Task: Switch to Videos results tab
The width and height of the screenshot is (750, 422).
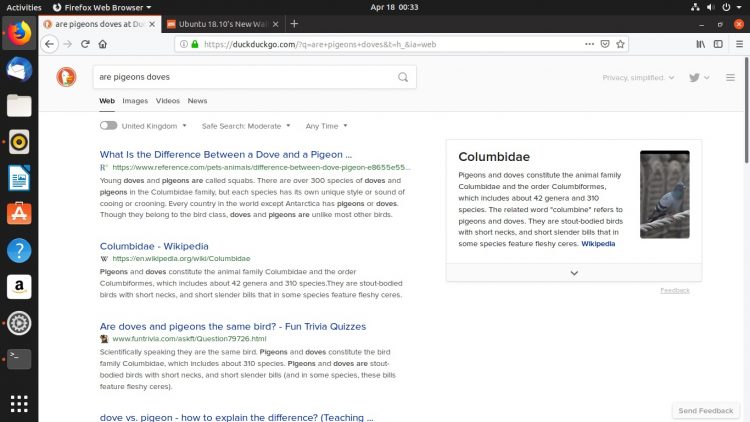Action: click(x=167, y=101)
